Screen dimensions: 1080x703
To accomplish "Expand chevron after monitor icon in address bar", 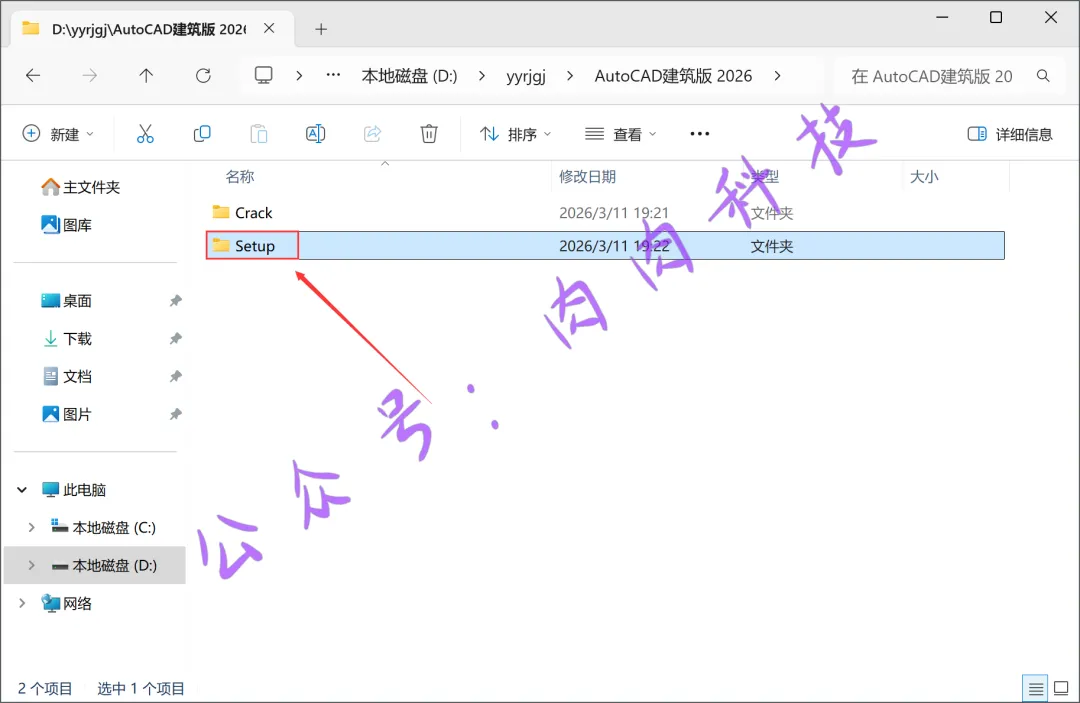I will 299,76.
